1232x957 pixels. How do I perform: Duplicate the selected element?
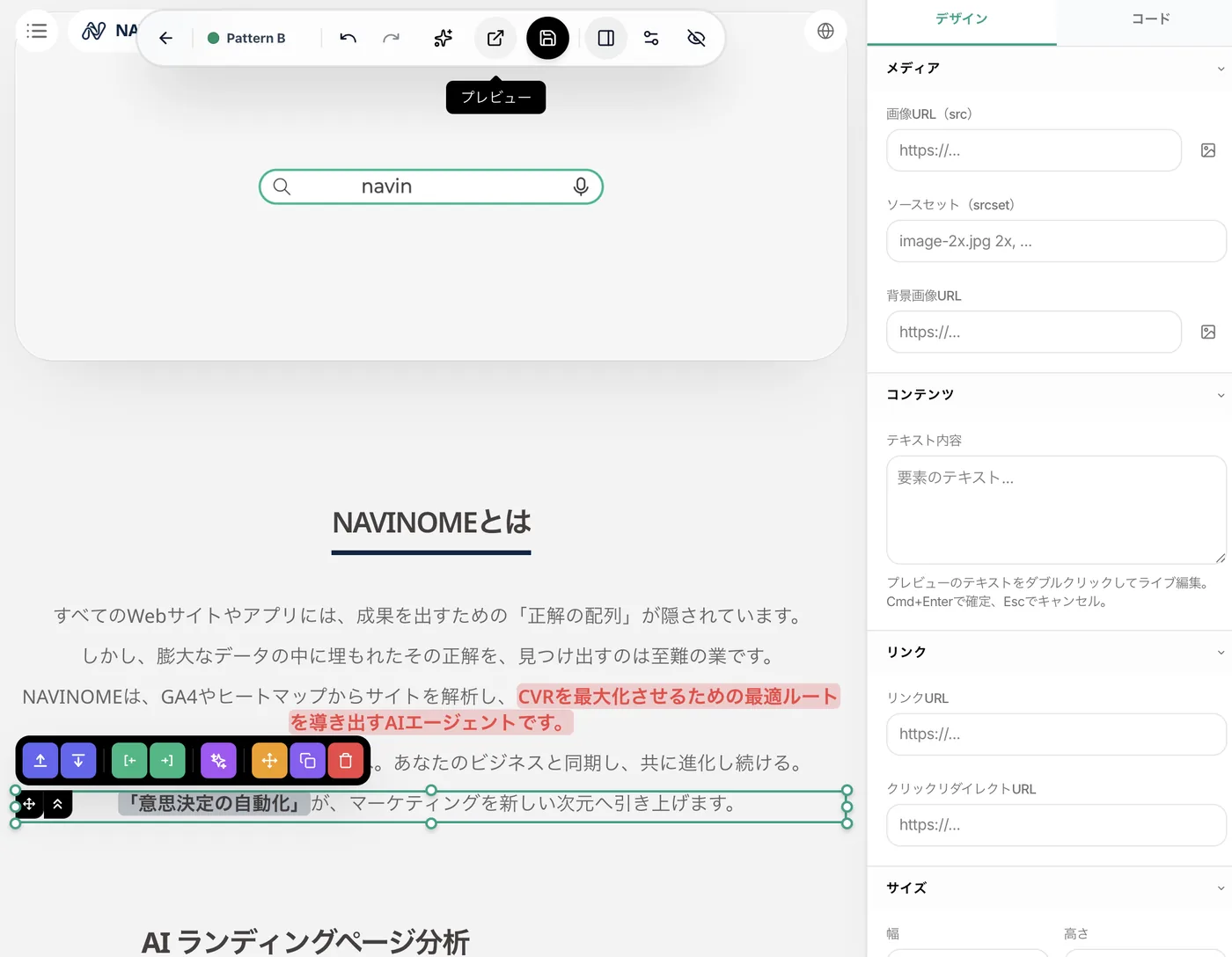tap(308, 761)
